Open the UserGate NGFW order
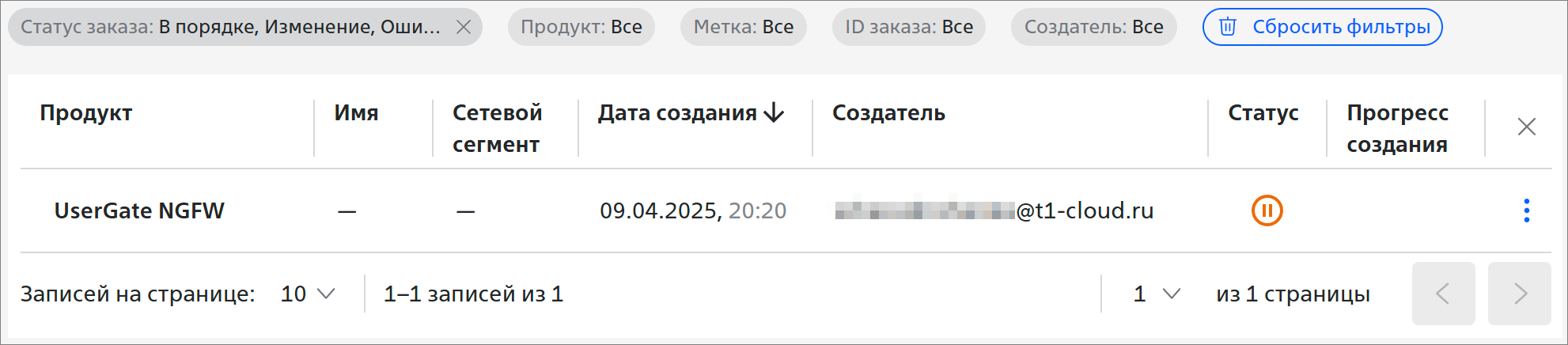1568x345 pixels. [139, 210]
